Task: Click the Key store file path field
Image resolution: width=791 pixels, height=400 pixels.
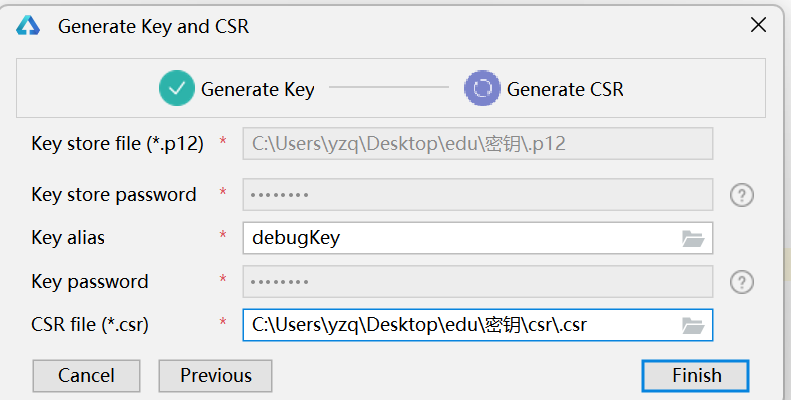Action: click(x=477, y=144)
